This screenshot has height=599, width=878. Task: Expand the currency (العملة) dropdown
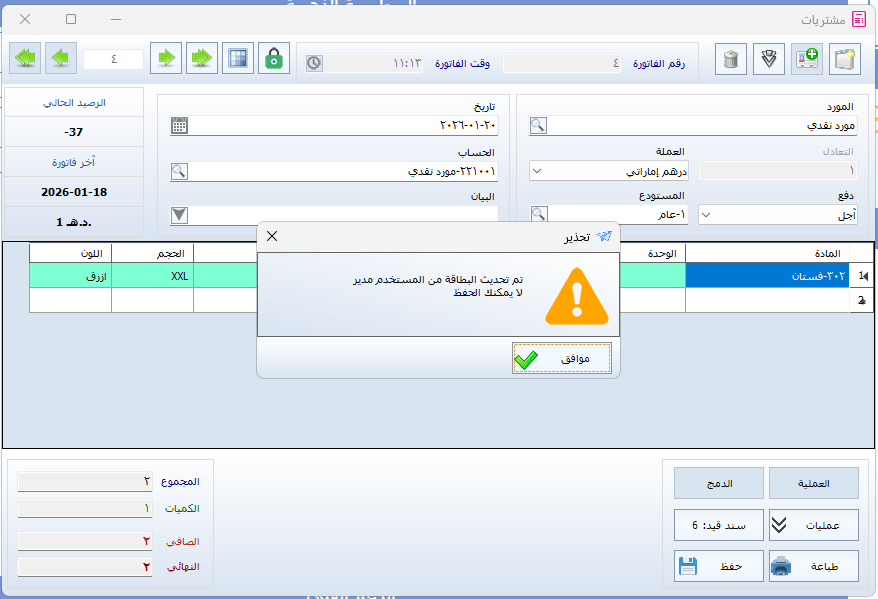pos(538,171)
